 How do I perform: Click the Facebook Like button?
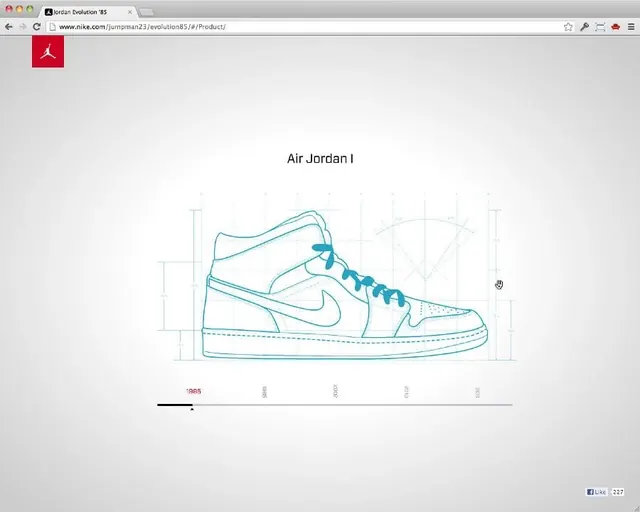596,492
